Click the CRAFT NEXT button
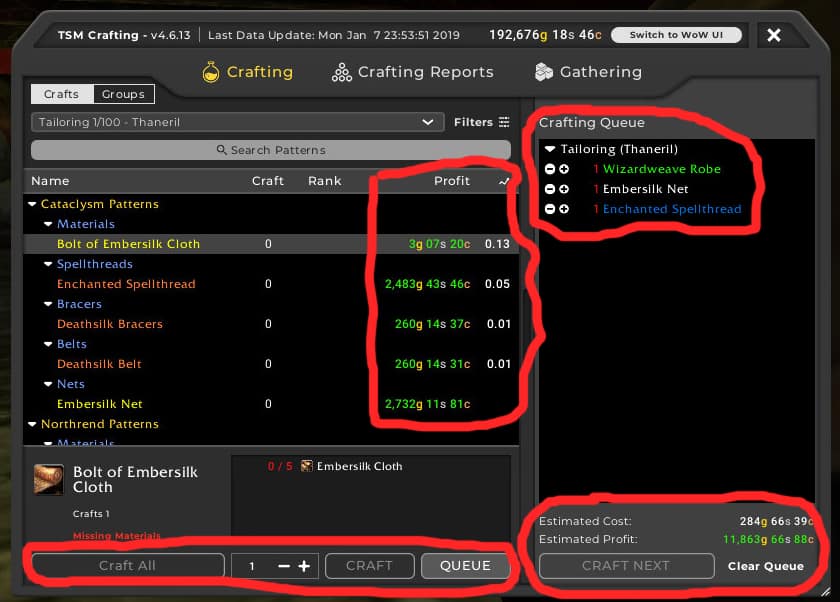The height and width of the screenshot is (602, 840). (x=626, y=566)
